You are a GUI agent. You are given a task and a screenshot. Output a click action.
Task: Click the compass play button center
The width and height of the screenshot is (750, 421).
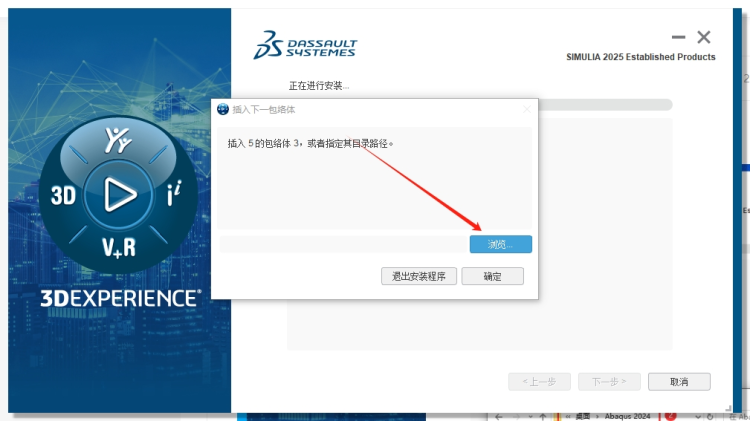coord(119,193)
